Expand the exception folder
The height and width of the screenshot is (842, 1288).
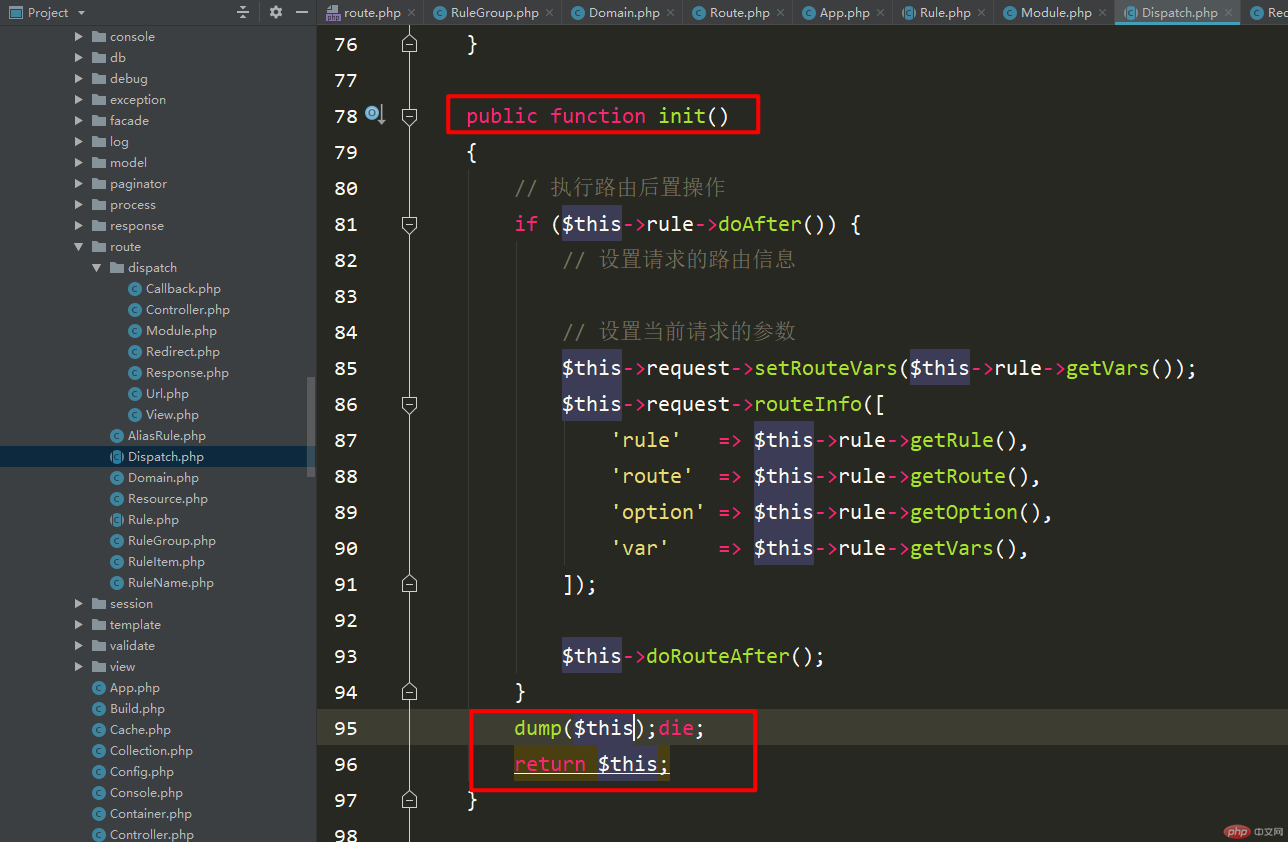(x=79, y=99)
